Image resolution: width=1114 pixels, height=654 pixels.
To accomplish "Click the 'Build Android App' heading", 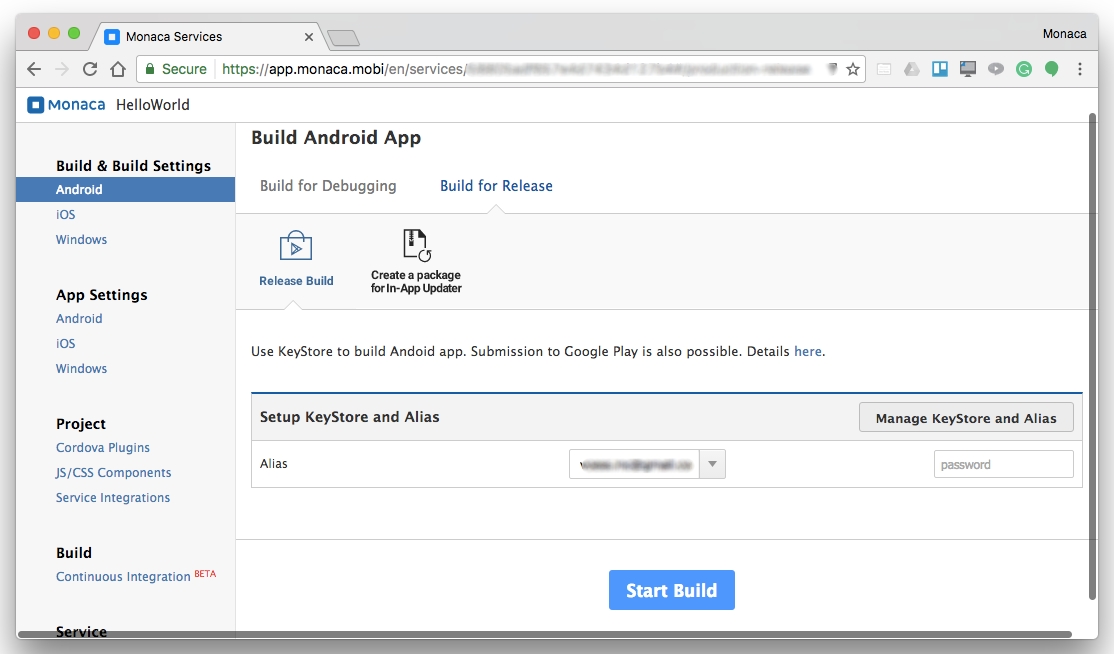I will point(336,138).
